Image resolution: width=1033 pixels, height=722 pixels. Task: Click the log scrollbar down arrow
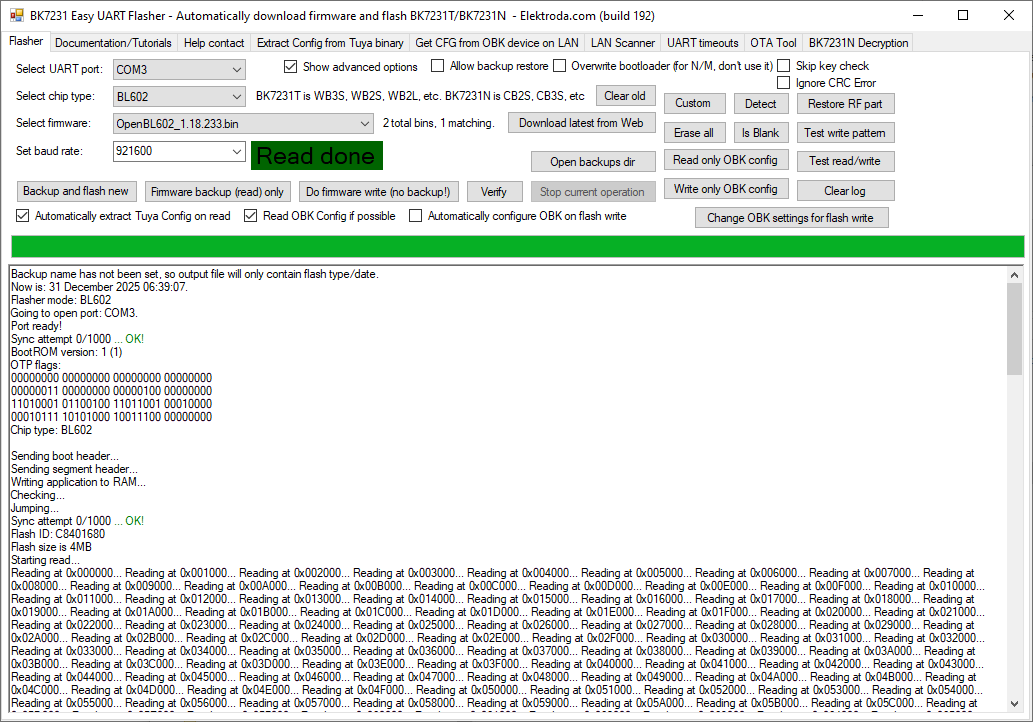(x=1015, y=704)
